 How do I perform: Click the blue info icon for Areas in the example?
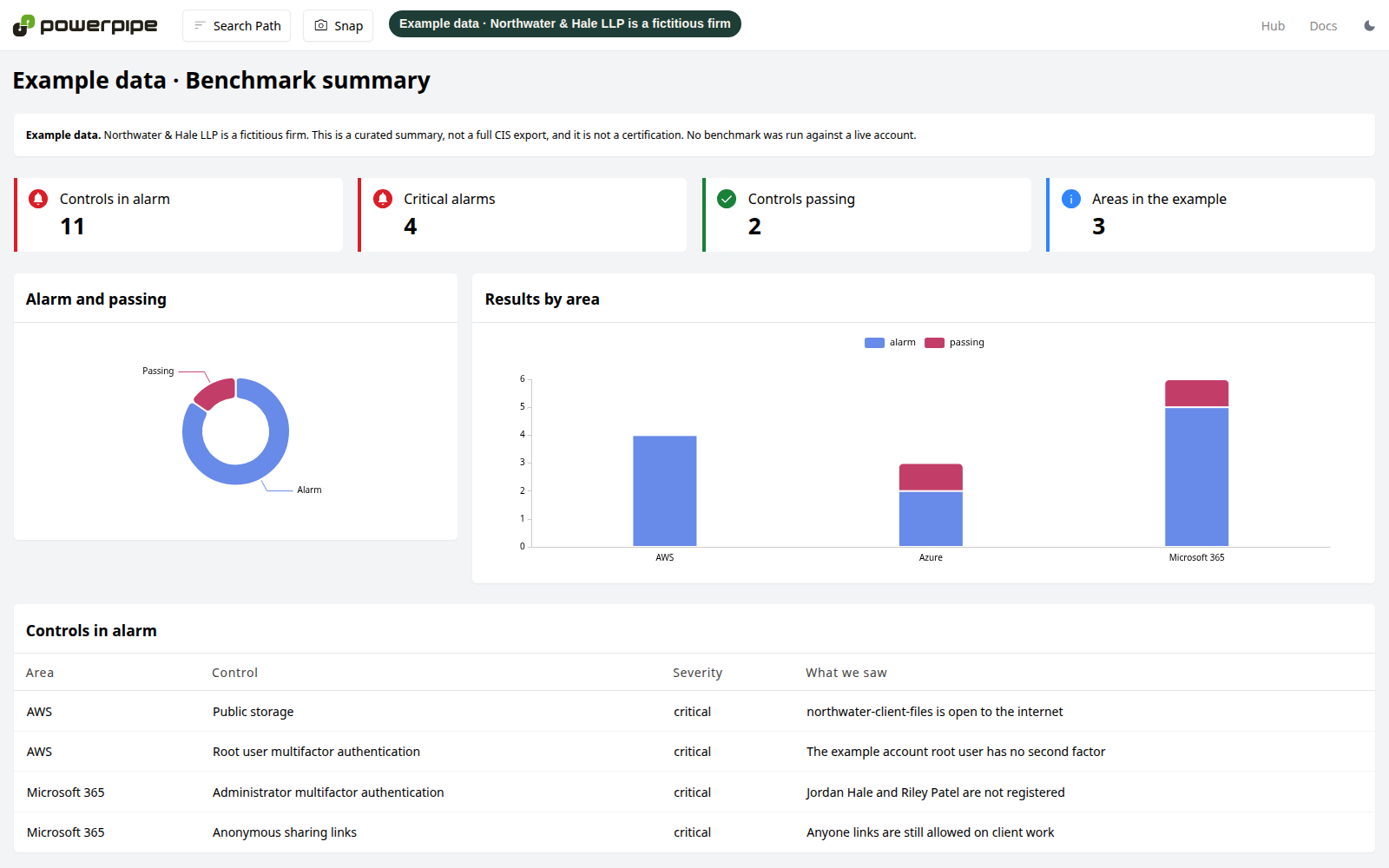[x=1071, y=199]
